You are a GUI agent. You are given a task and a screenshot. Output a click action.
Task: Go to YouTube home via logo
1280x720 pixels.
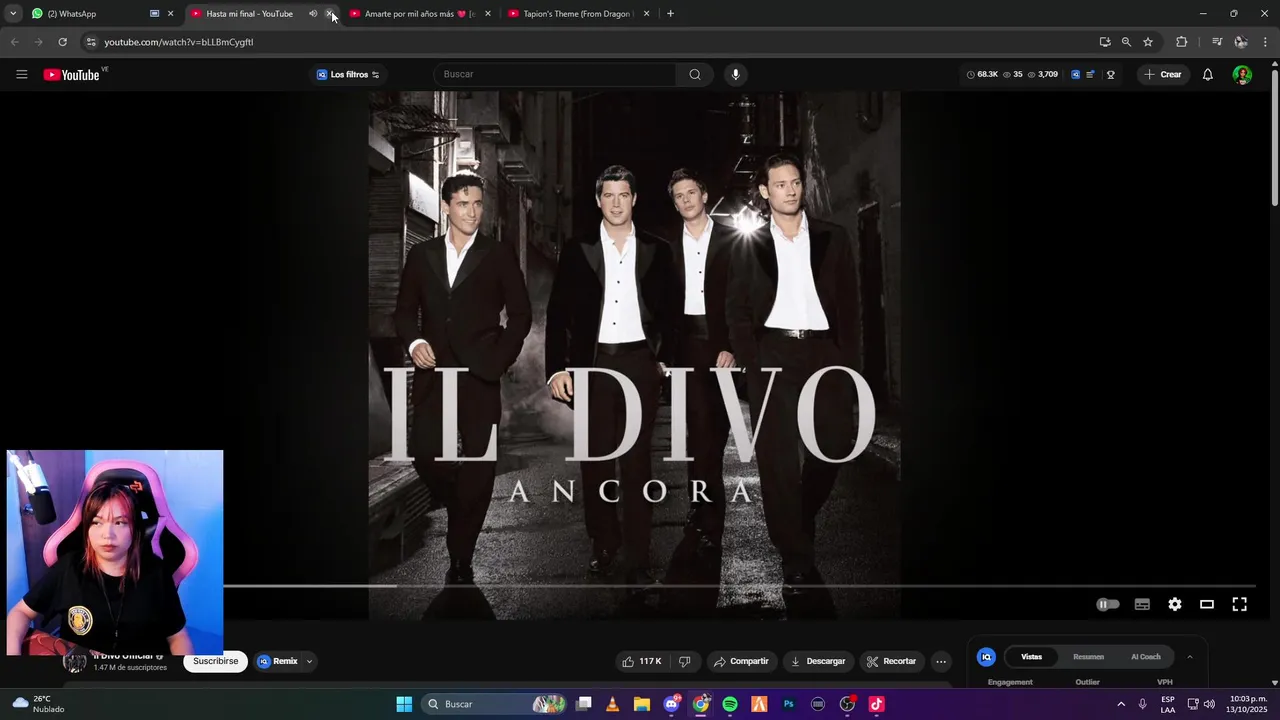[x=72, y=75]
